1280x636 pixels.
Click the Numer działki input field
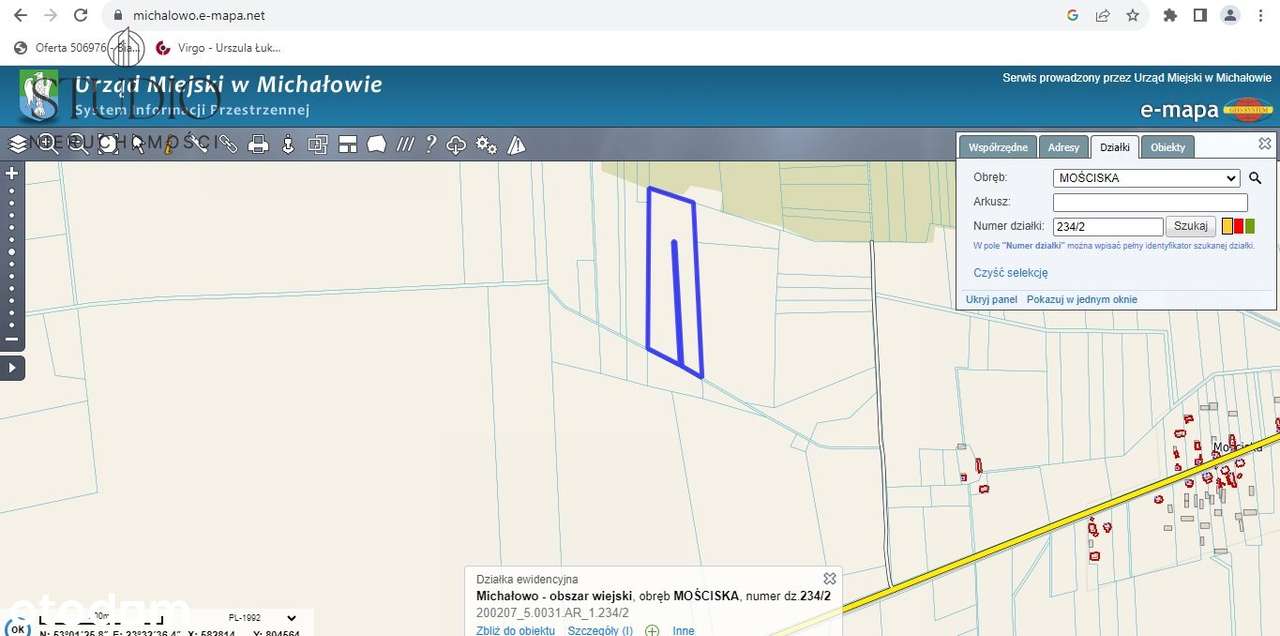pyautogui.click(x=1108, y=226)
